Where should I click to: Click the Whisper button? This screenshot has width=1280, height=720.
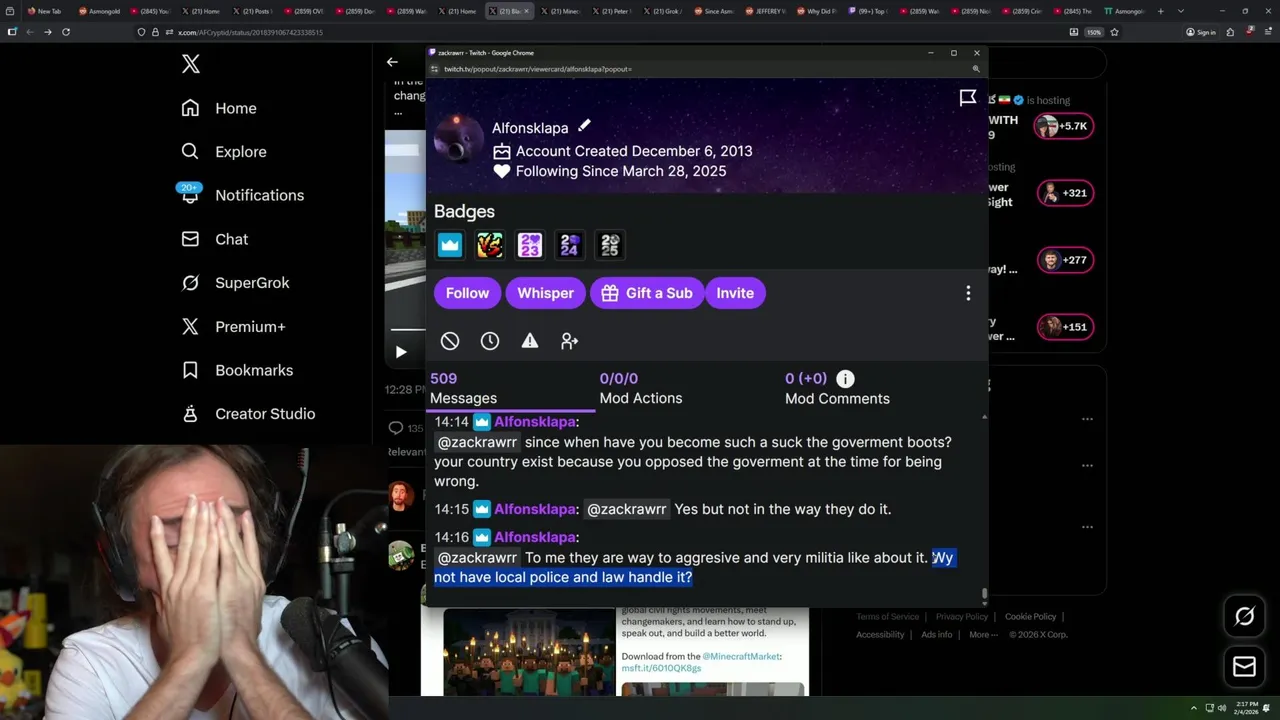[x=545, y=293]
